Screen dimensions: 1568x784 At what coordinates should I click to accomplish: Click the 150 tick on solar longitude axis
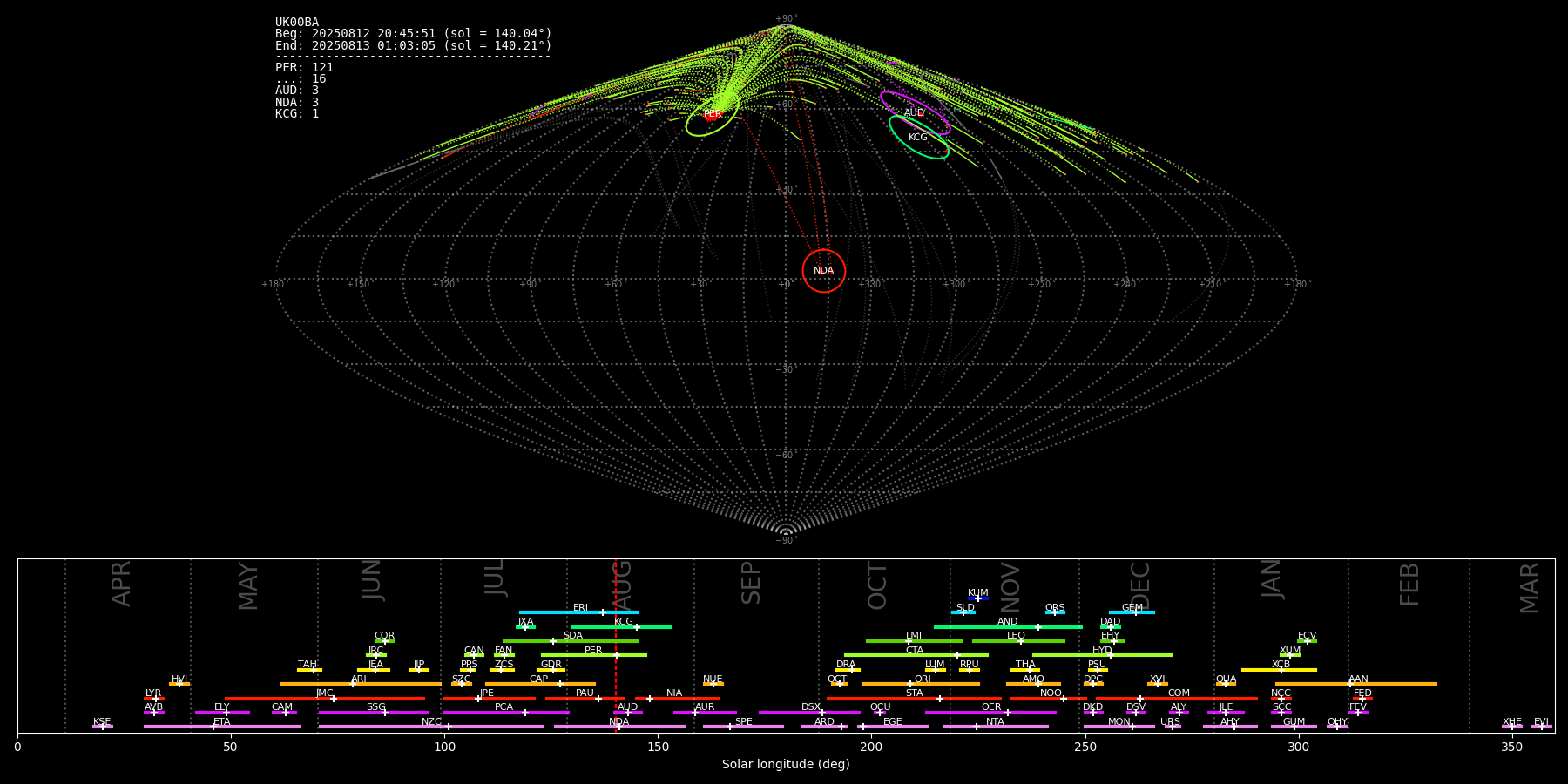pyautogui.click(x=658, y=747)
